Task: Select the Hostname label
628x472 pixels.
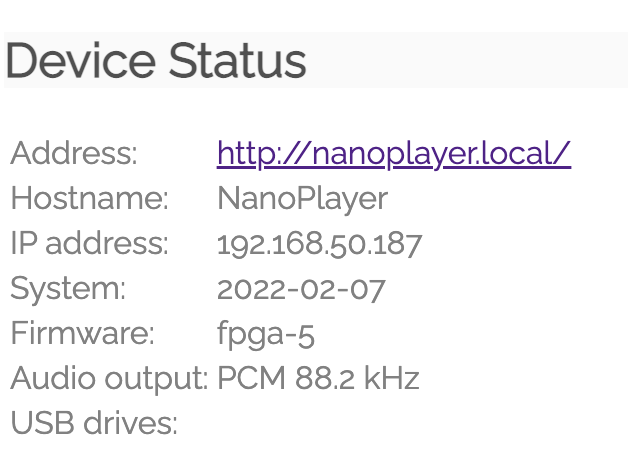Action: click(89, 199)
